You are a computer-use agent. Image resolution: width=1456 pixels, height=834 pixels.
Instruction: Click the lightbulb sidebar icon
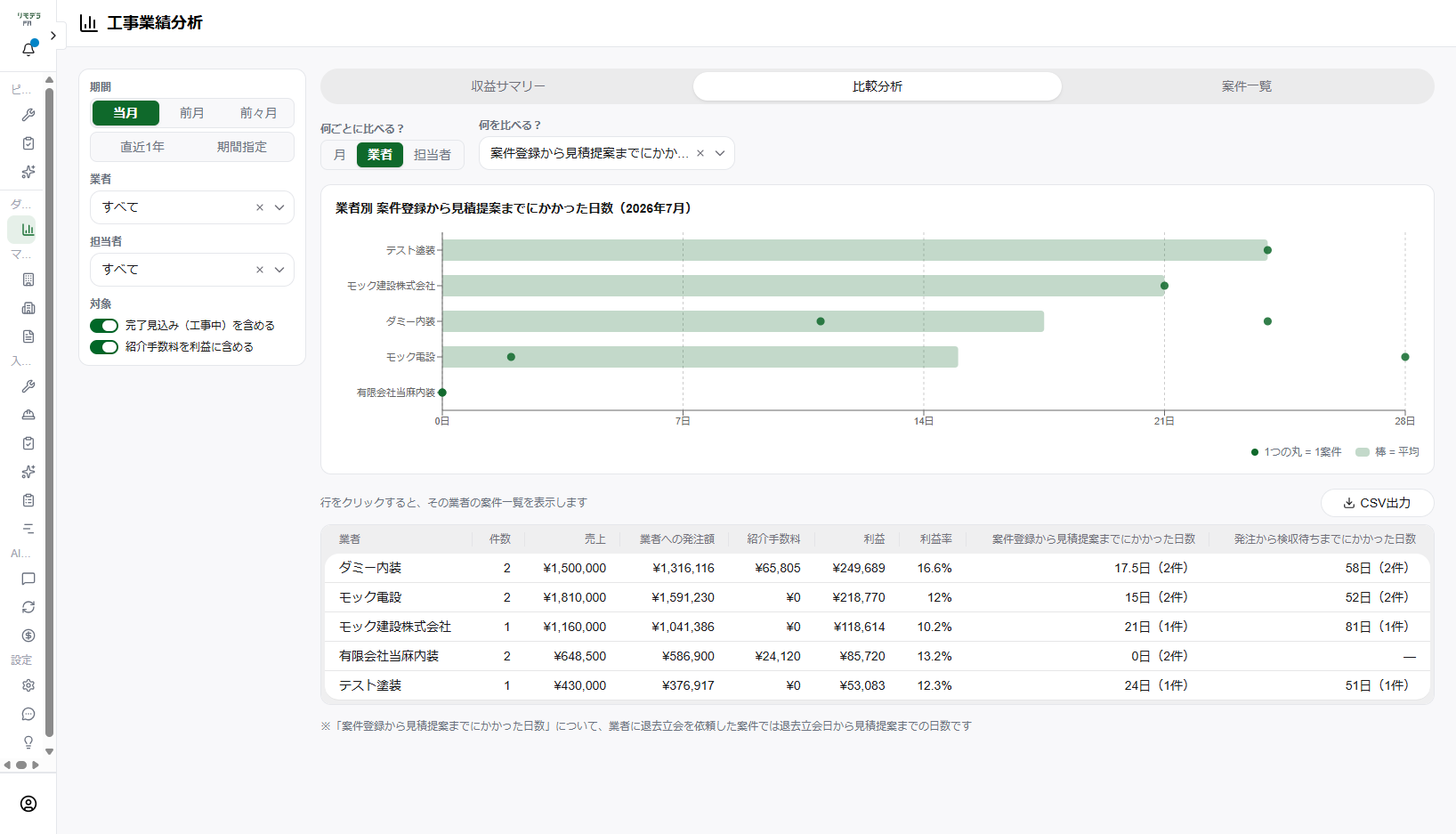coord(28,742)
